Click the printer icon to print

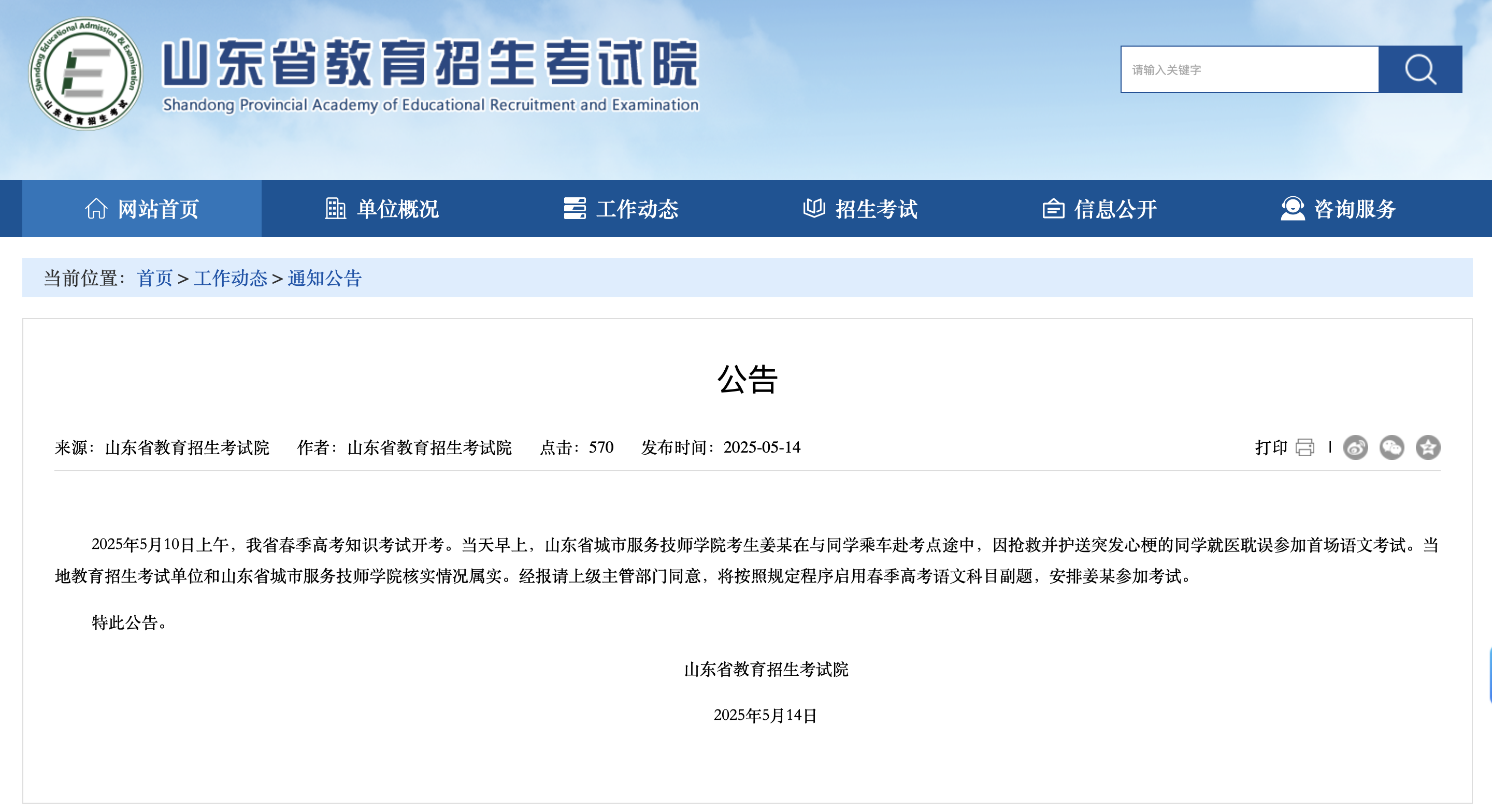click(1306, 449)
